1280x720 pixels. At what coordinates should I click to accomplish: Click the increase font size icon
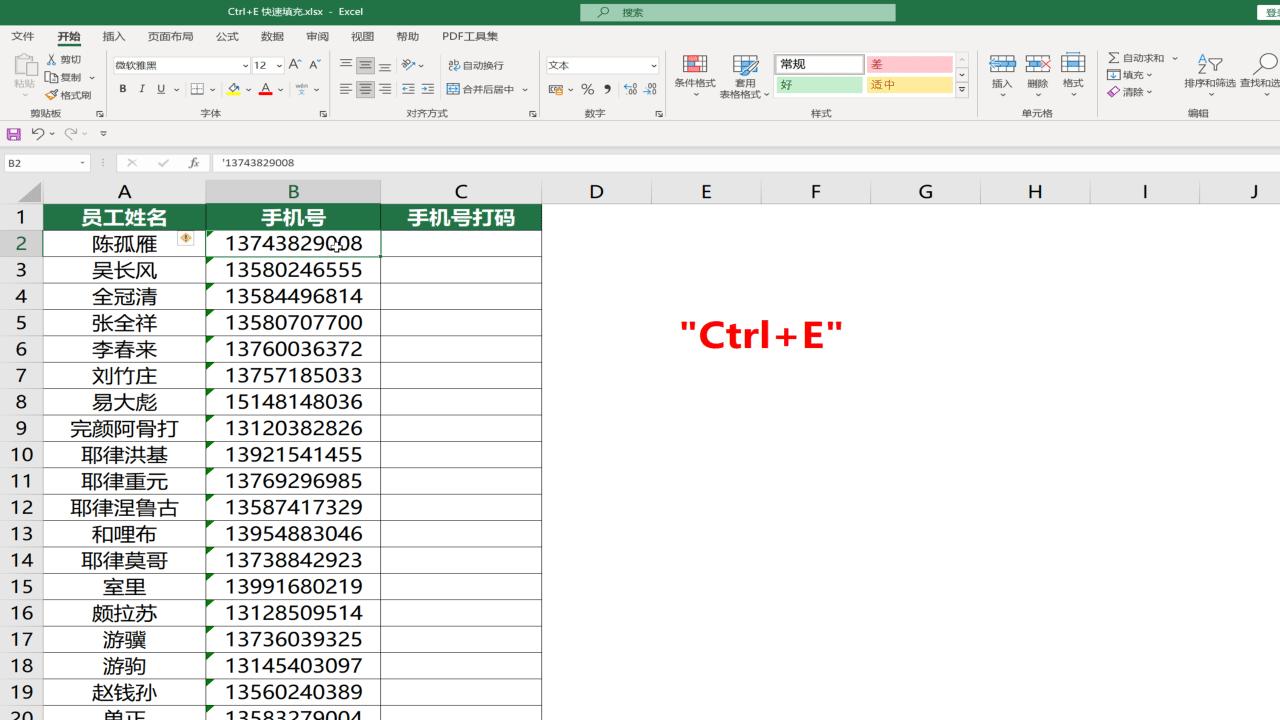[295, 65]
